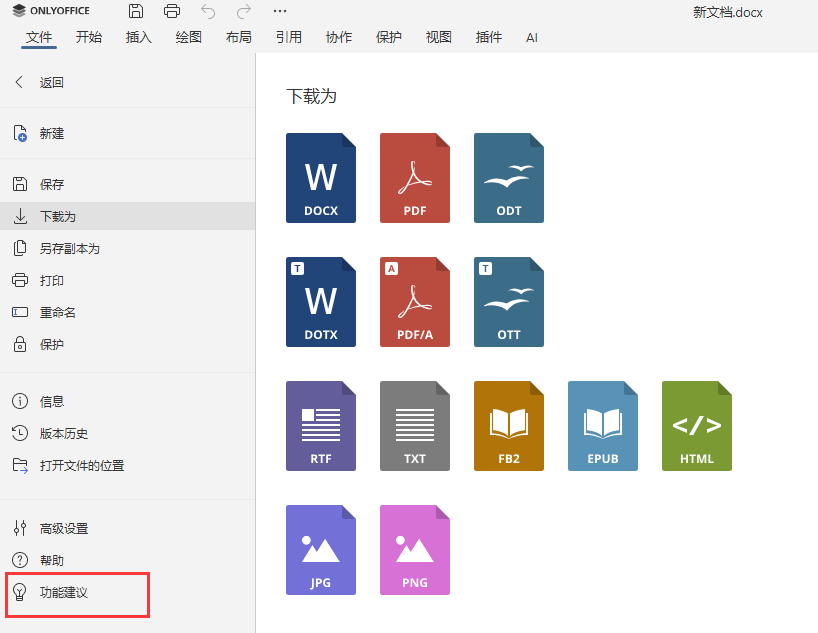This screenshot has width=818, height=633.
Task: Open the 绘图 tab
Action: point(189,37)
